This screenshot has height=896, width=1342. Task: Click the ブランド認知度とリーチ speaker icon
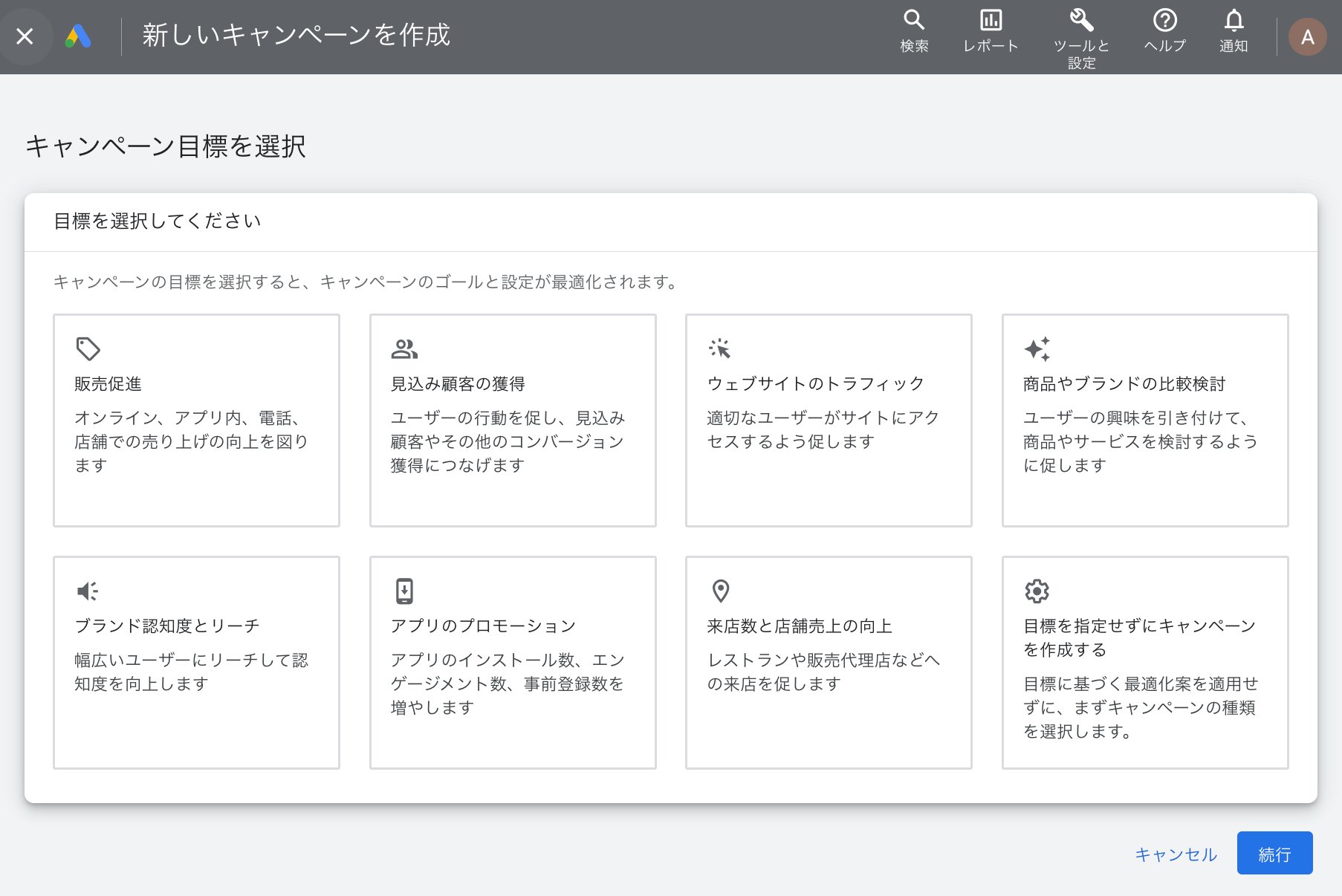pyautogui.click(x=87, y=591)
